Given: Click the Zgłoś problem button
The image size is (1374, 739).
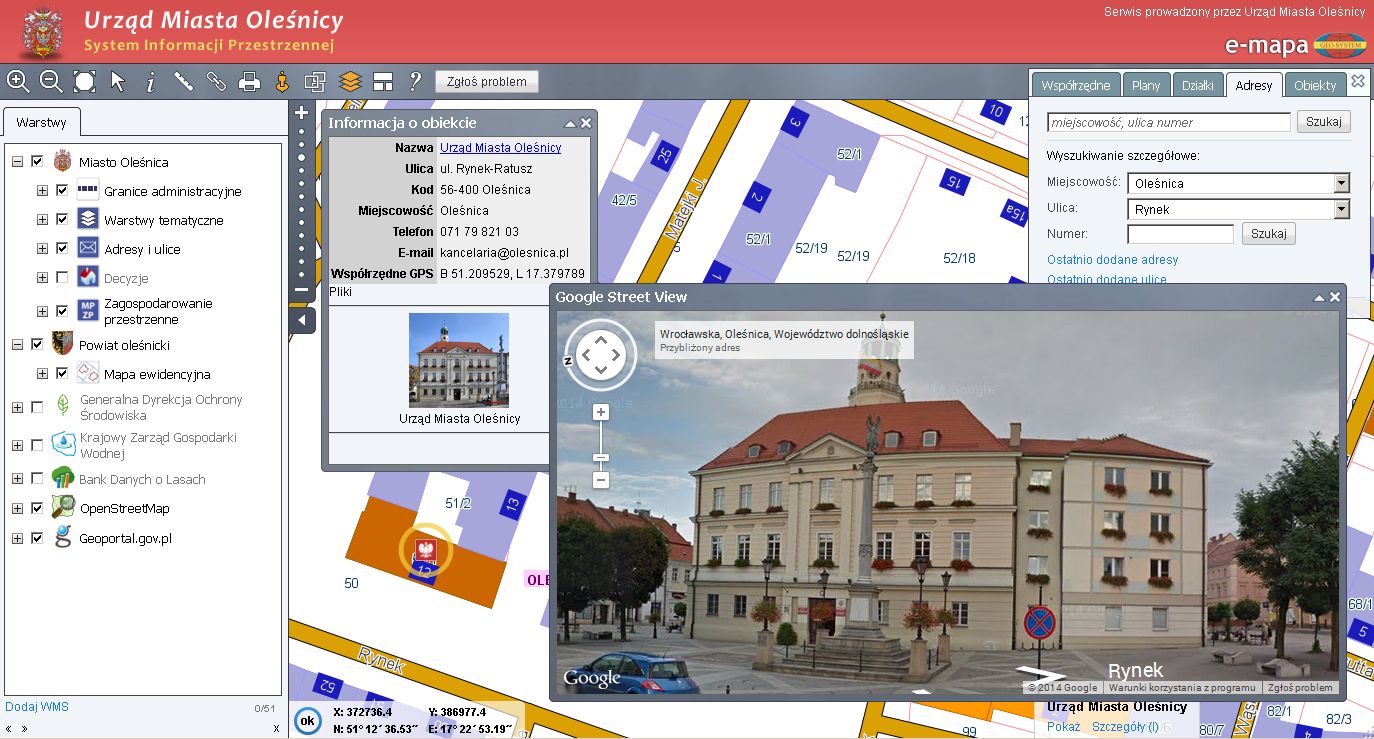Looking at the screenshot, I should pyautogui.click(x=487, y=81).
